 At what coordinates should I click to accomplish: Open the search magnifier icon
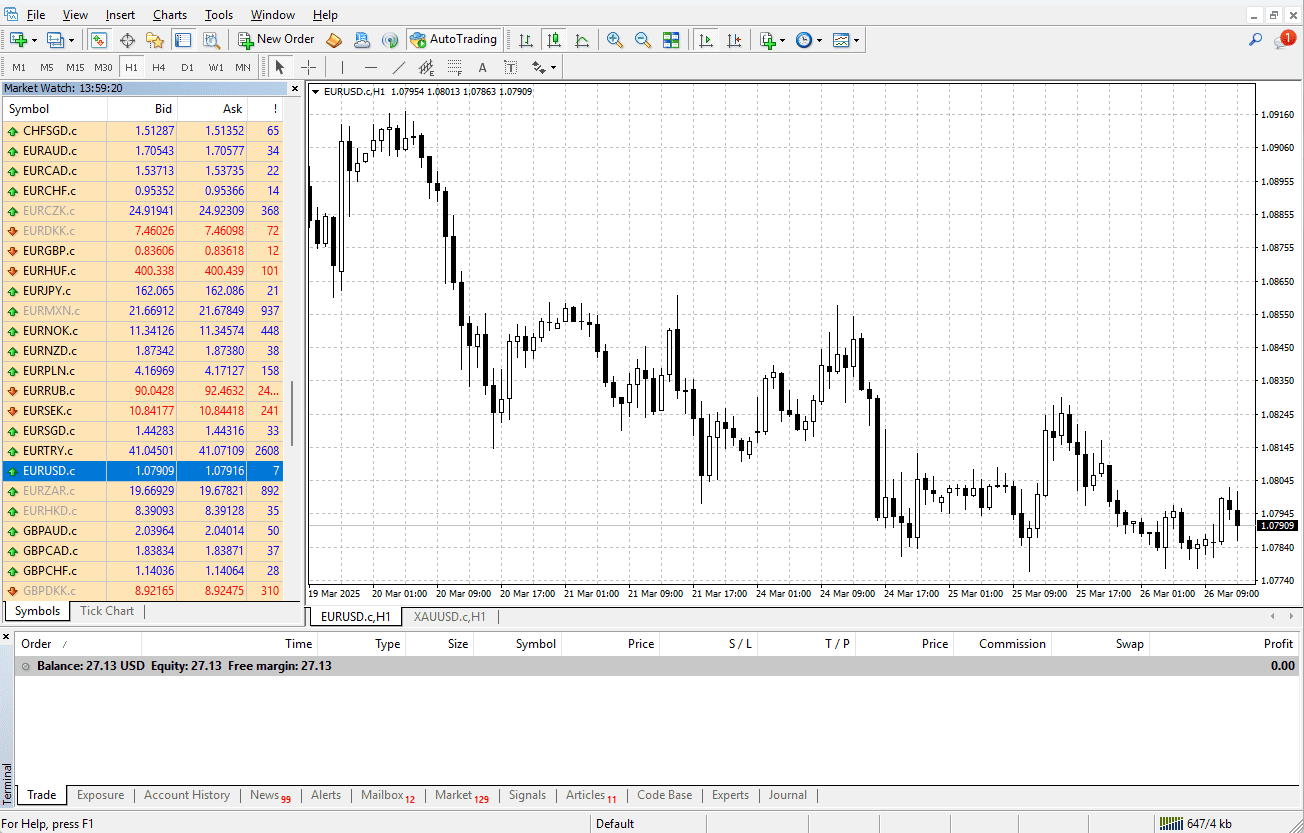[x=1256, y=40]
